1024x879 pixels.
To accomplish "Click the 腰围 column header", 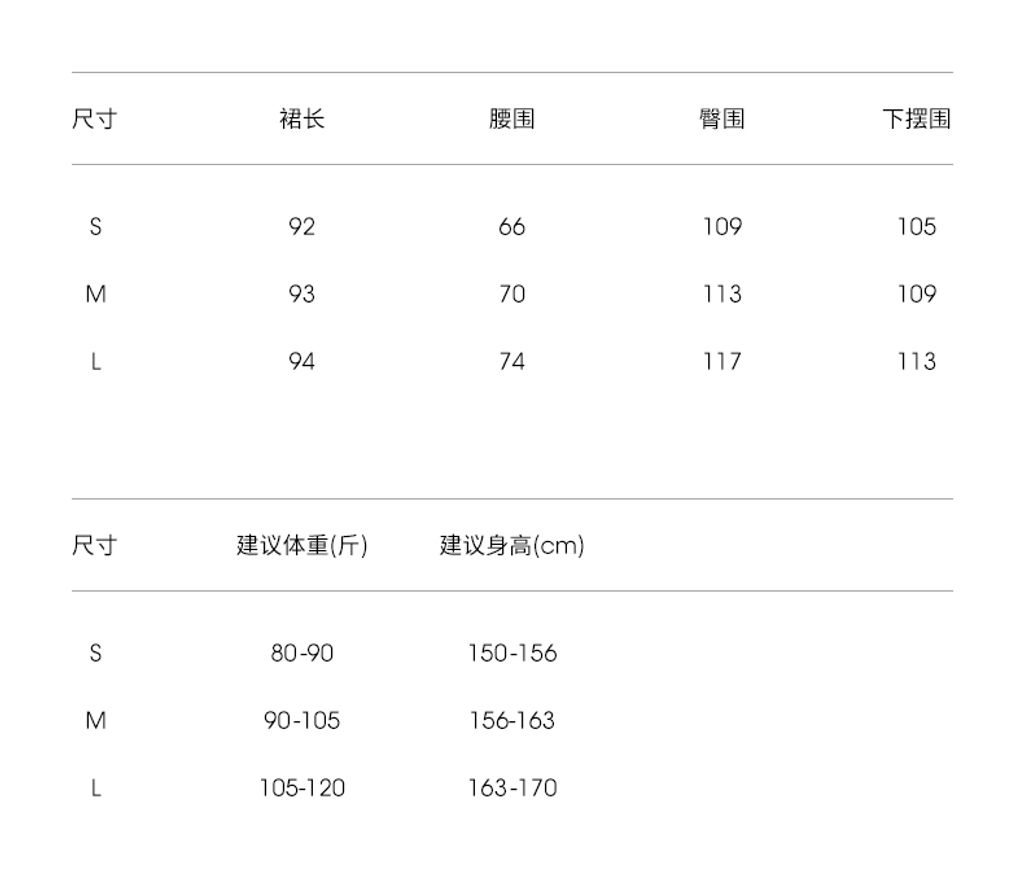I will 512,119.
